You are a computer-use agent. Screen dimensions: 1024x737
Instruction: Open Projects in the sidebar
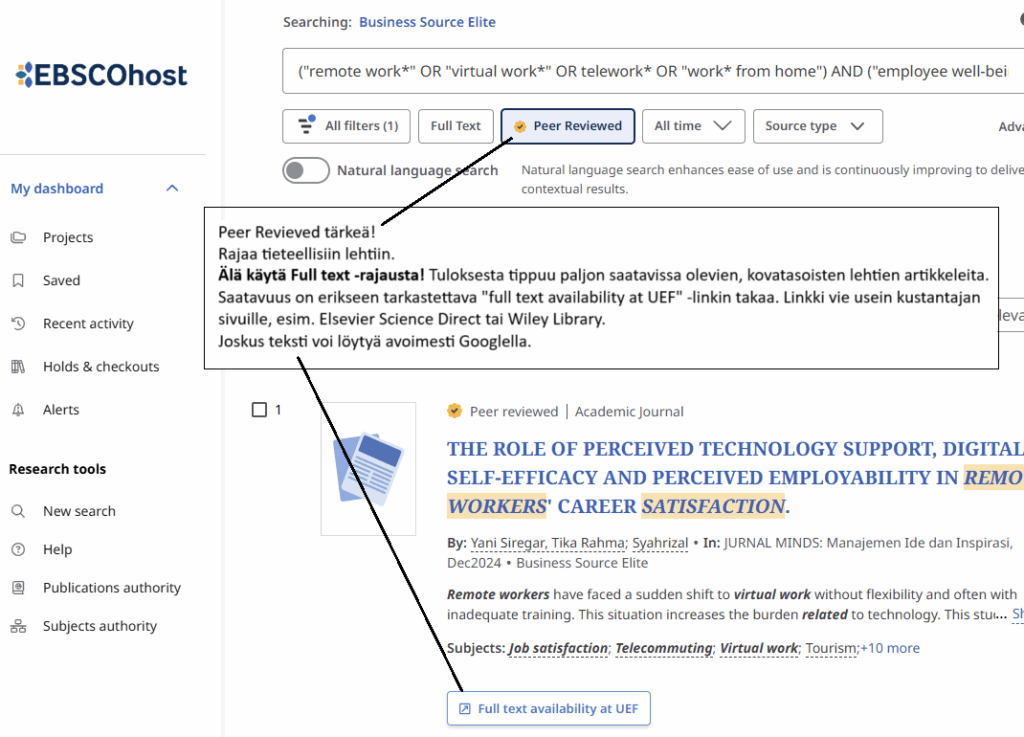pos(68,237)
